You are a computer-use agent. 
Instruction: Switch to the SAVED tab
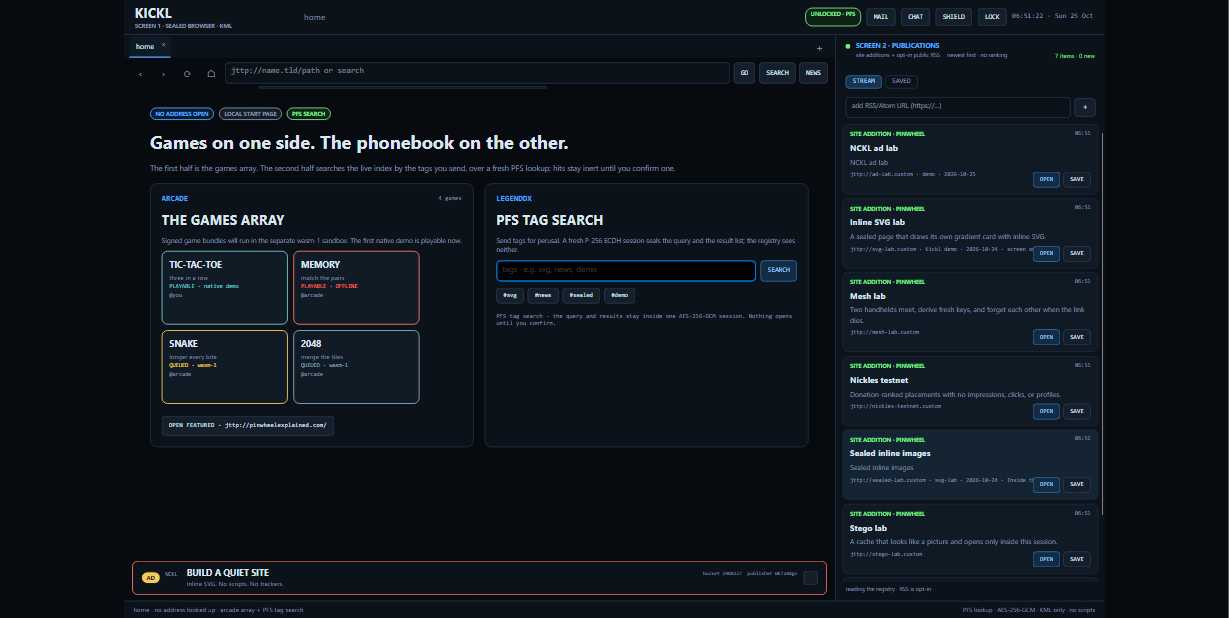click(901, 81)
